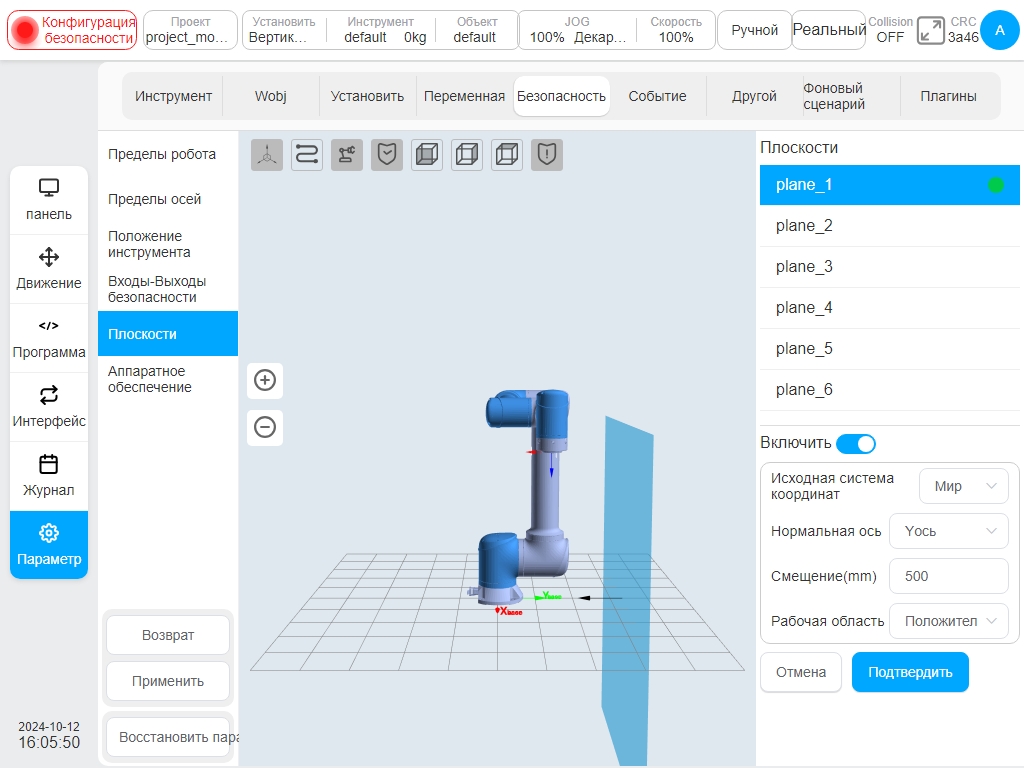Click the Подтвердить button

[x=910, y=672]
